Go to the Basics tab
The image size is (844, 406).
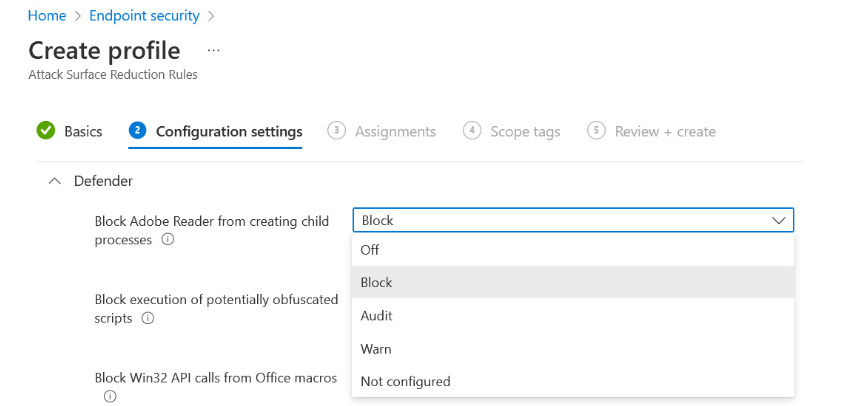pos(83,131)
